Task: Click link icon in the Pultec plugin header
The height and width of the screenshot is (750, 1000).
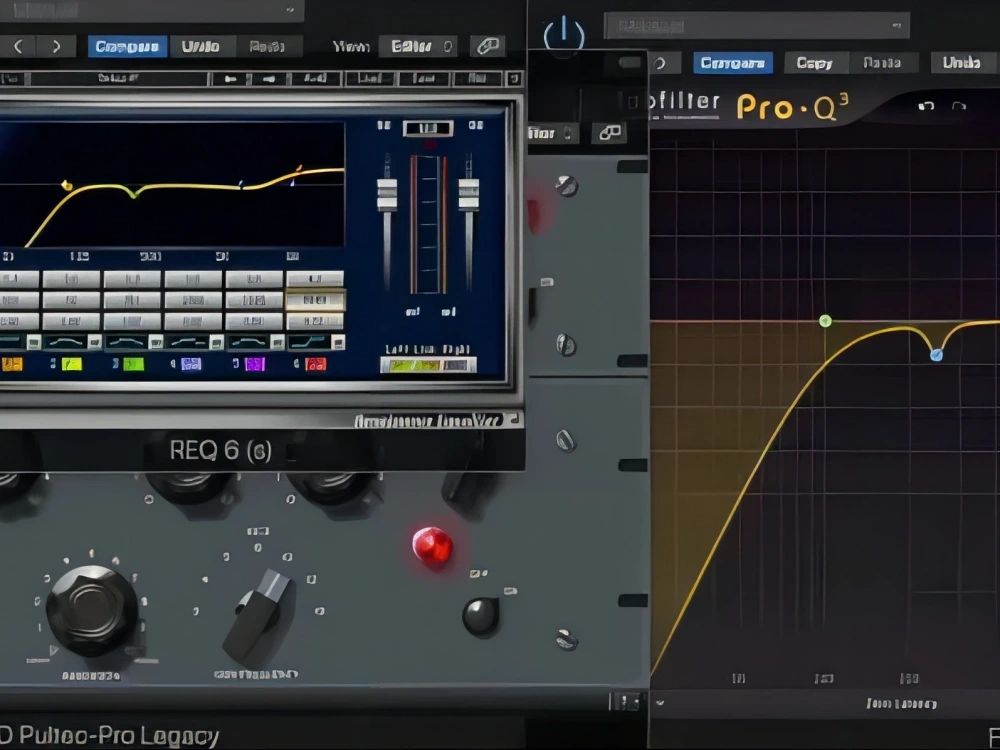Action: [x=609, y=133]
